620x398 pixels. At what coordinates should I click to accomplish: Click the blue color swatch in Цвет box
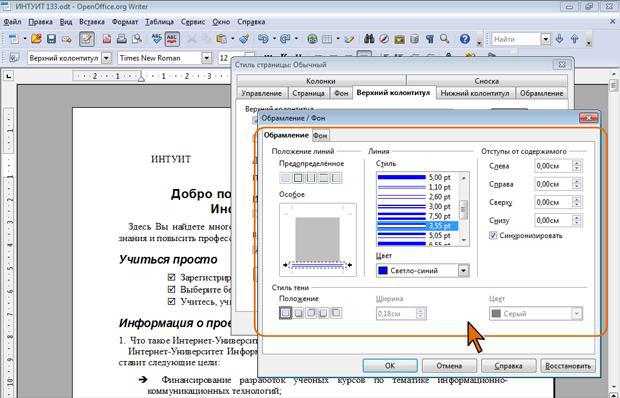[x=383, y=271]
